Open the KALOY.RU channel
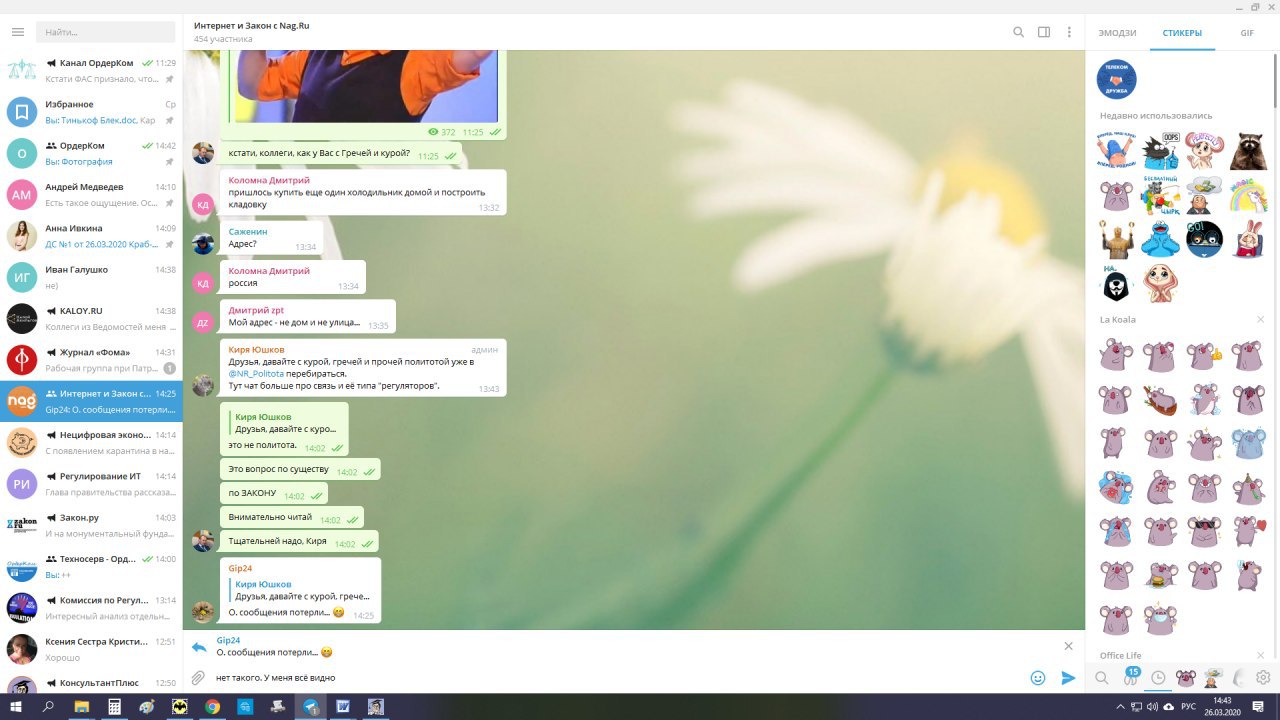 [x=91, y=319]
